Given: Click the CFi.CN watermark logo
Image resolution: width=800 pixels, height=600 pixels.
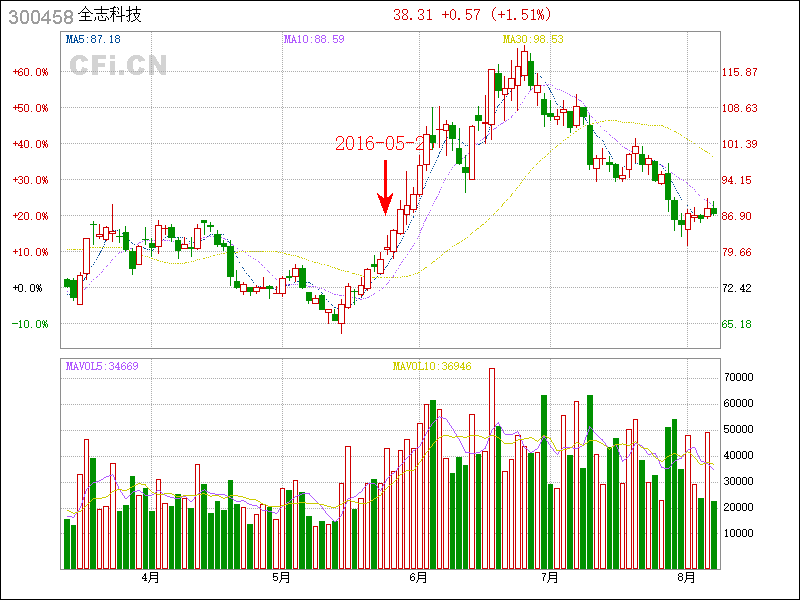Looking at the screenshot, I should [x=118, y=65].
